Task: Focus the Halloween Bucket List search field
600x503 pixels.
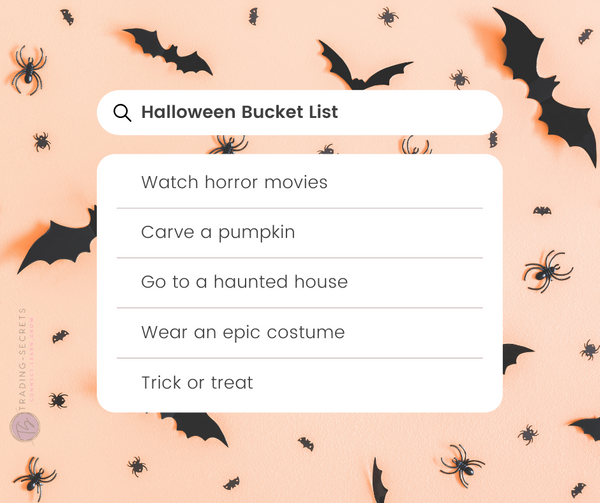Action: [300, 112]
